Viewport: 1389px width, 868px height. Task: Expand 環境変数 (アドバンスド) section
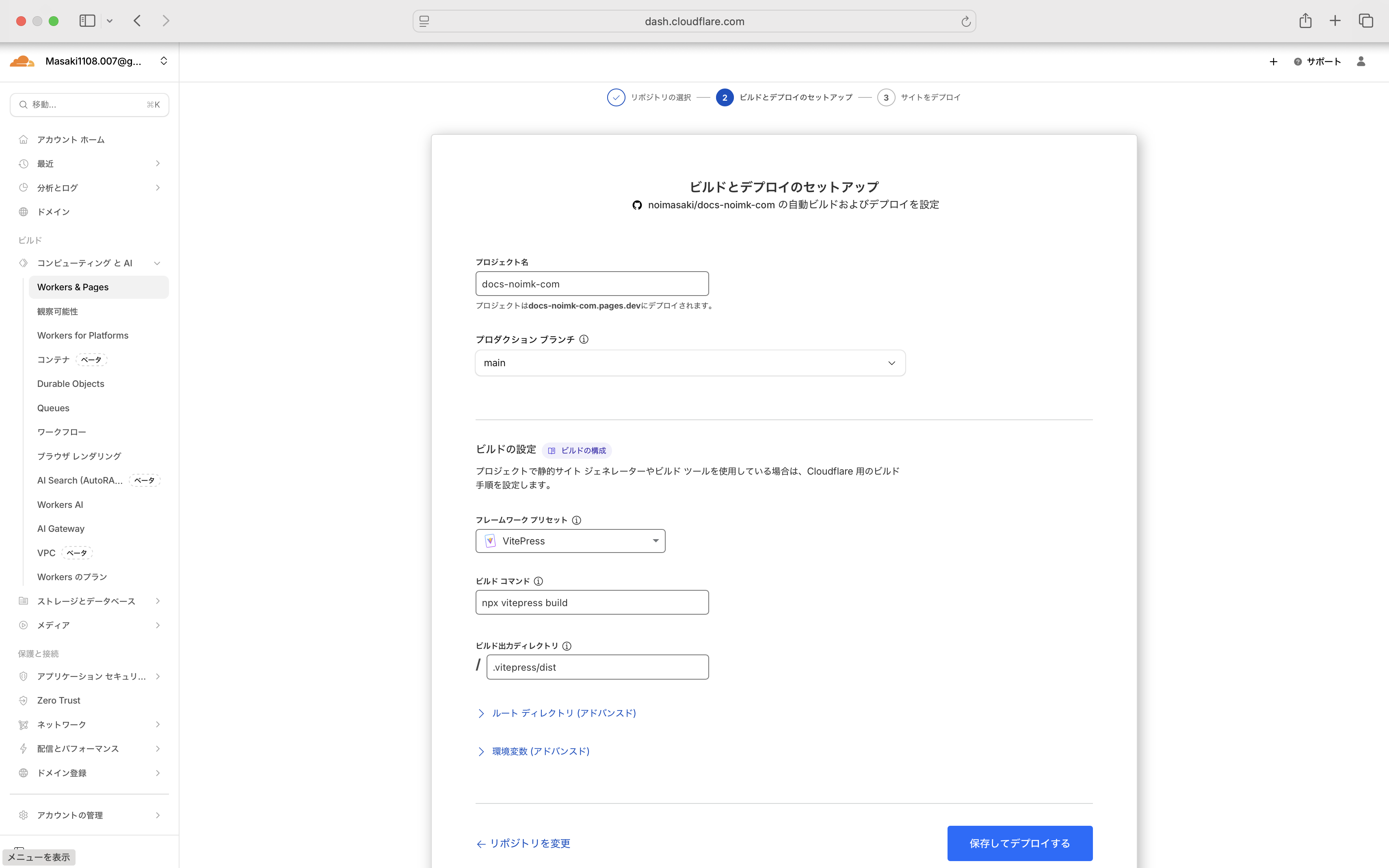(540, 751)
